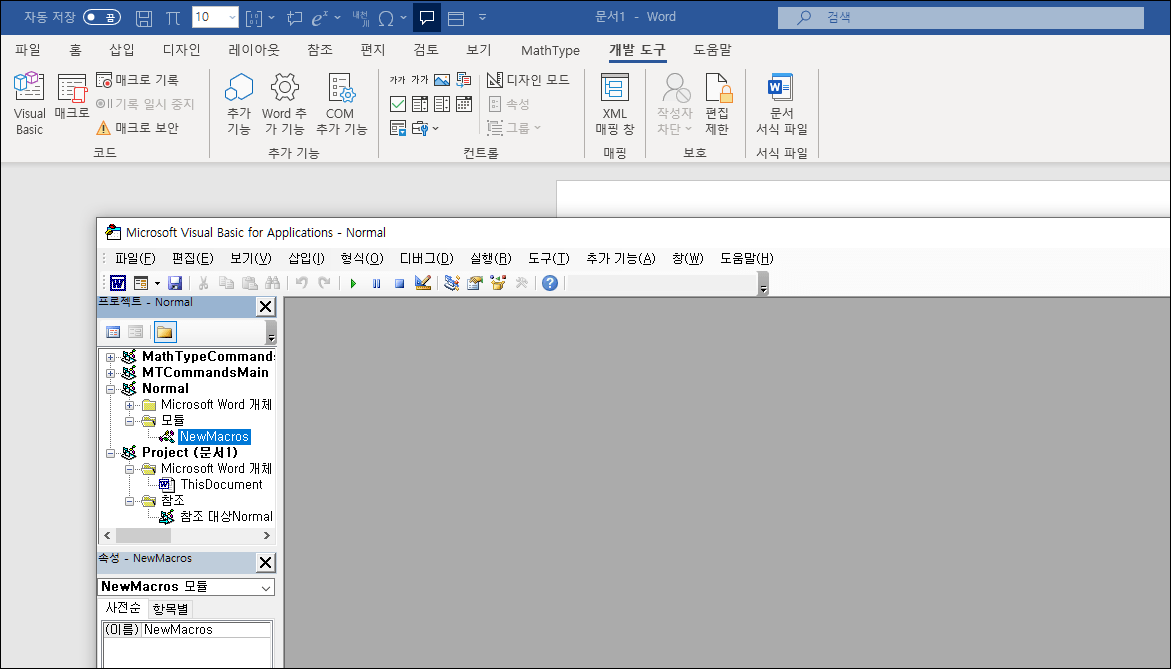Switch to the 삽입 ribbon tab
1171x669 pixels.
122,50
